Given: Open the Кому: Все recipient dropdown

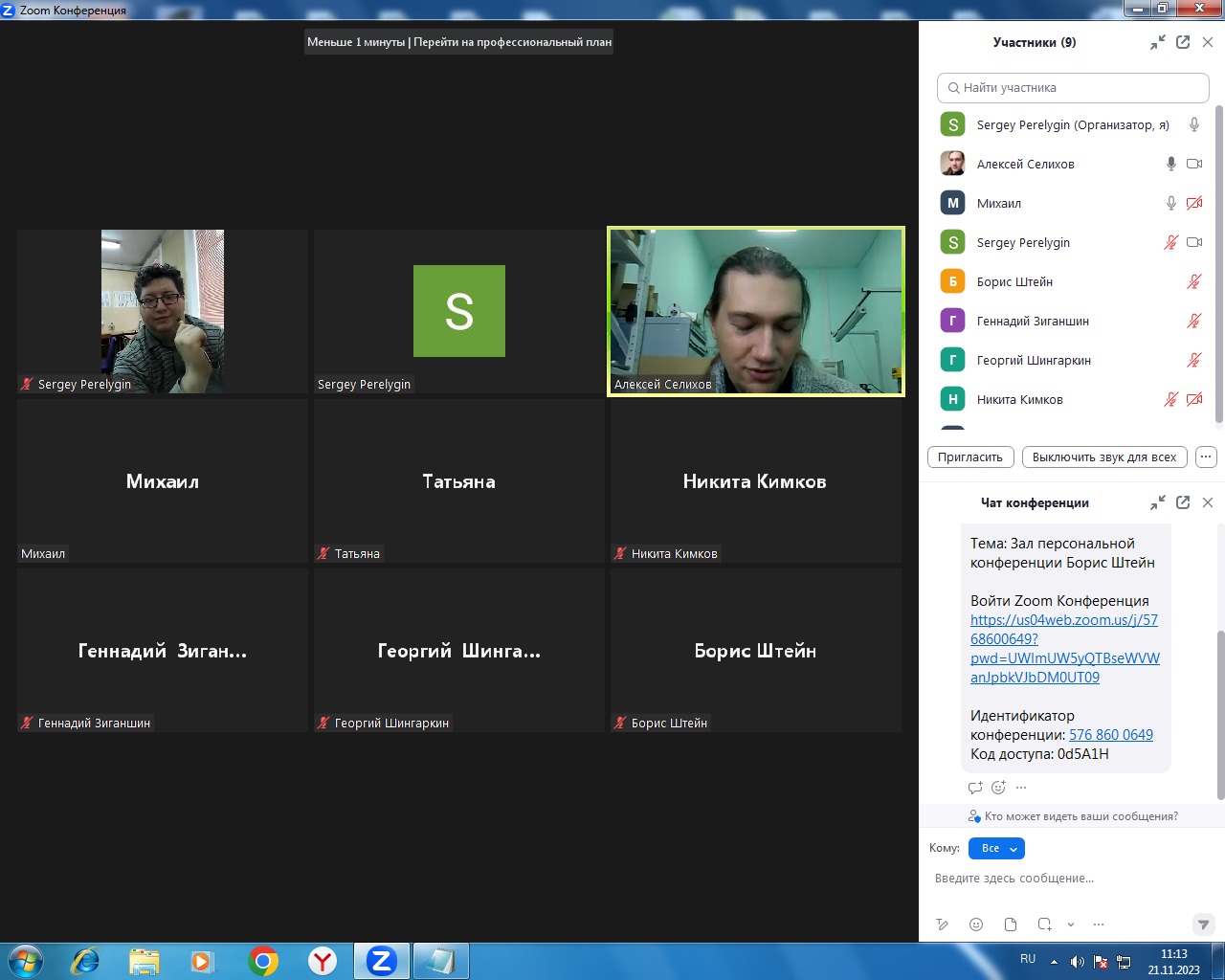Looking at the screenshot, I should [x=996, y=848].
